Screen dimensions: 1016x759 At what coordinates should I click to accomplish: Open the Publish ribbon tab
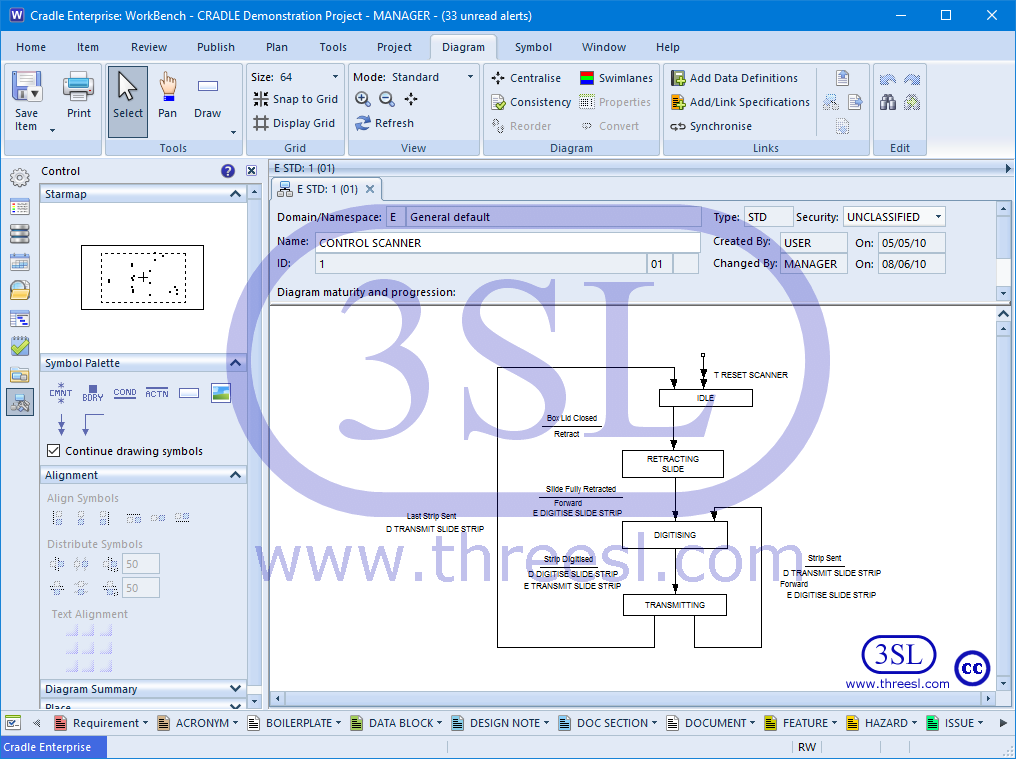point(216,47)
